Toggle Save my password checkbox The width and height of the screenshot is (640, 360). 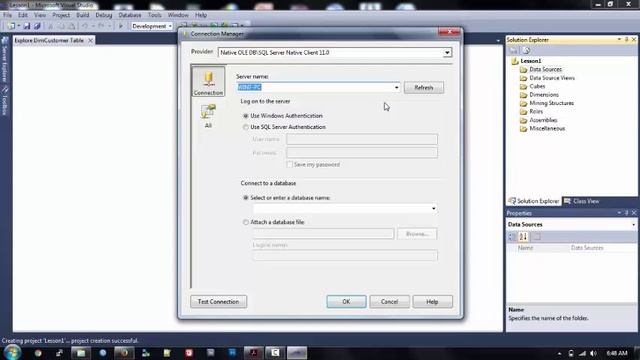point(290,164)
